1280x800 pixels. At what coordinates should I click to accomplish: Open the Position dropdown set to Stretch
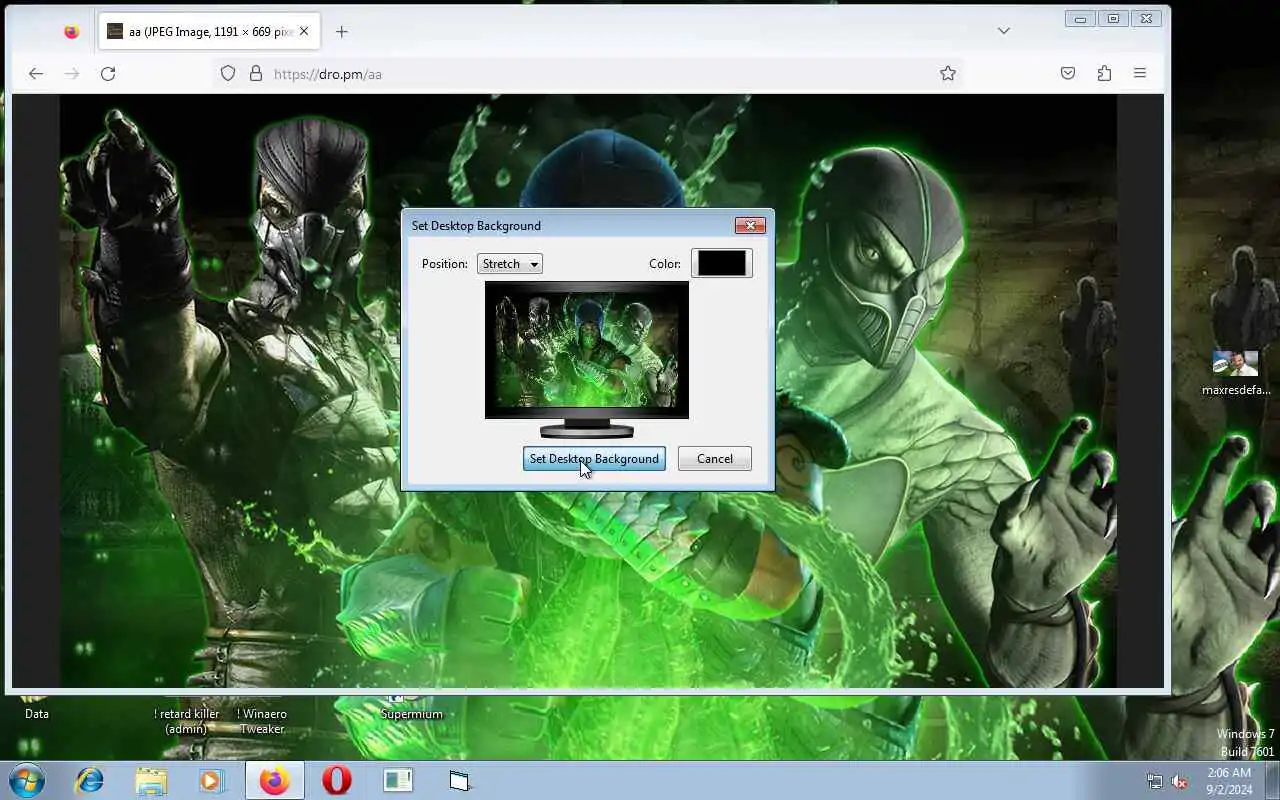tap(510, 264)
